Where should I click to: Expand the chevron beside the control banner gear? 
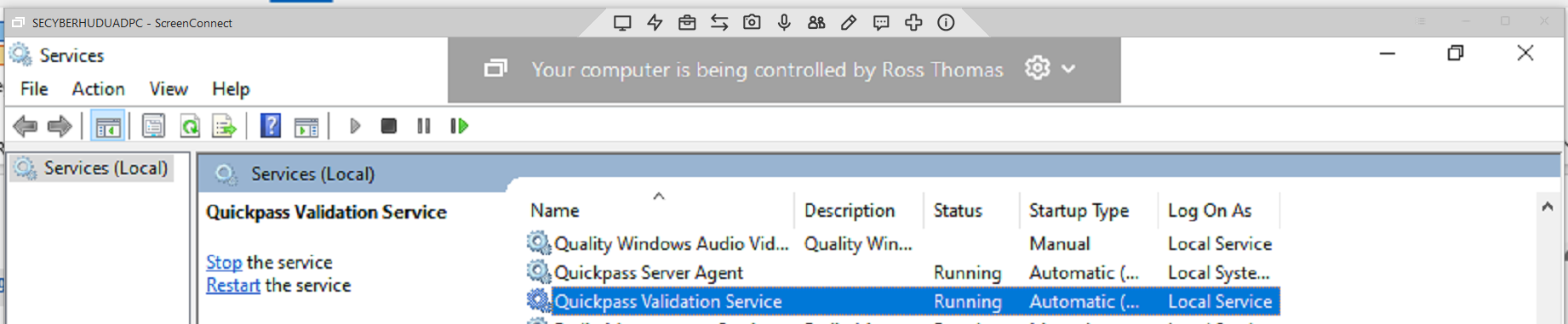(x=1069, y=69)
